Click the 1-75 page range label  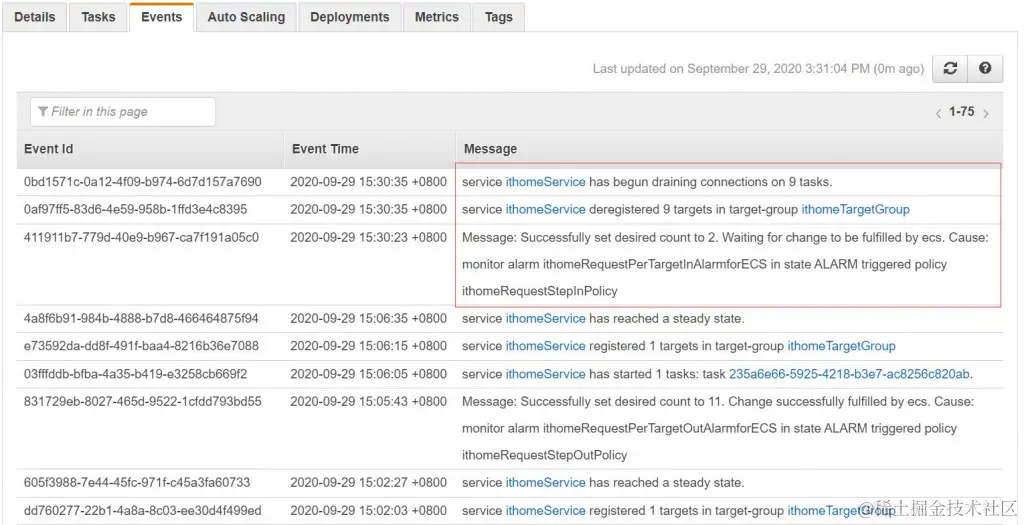tap(961, 112)
